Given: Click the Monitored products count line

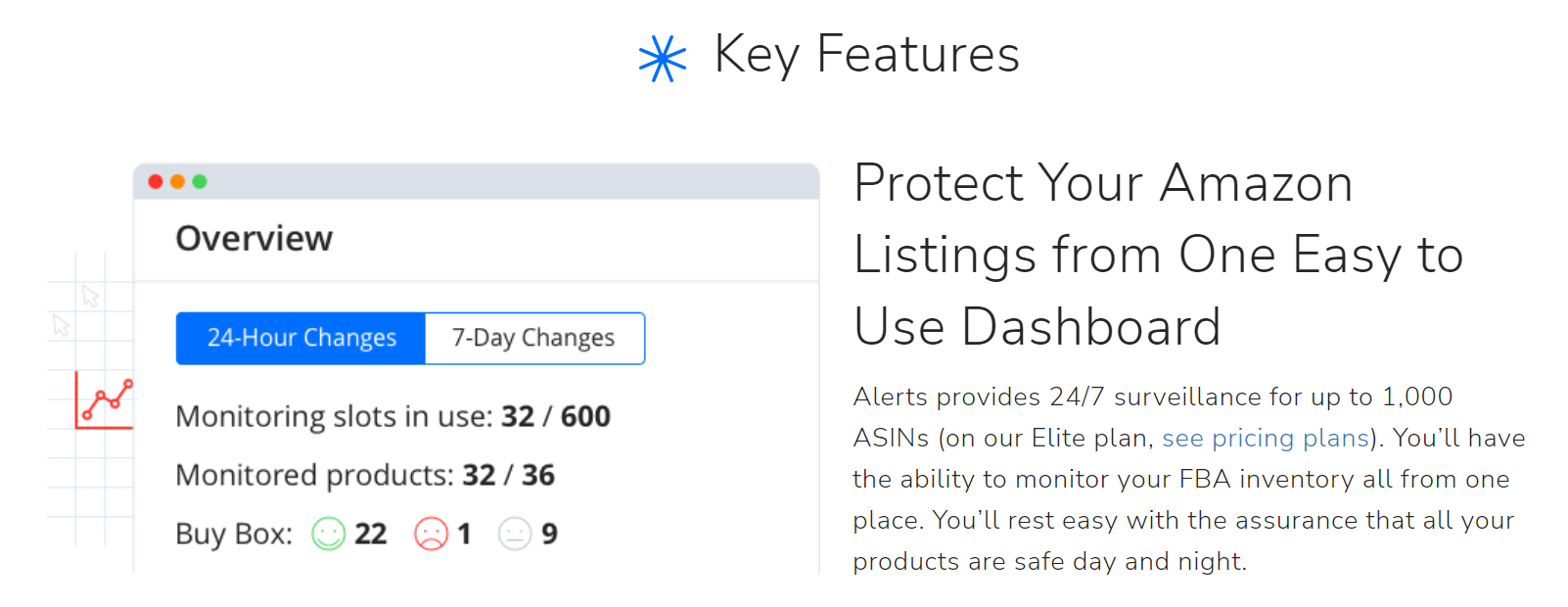Looking at the screenshot, I should [x=365, y=476].
